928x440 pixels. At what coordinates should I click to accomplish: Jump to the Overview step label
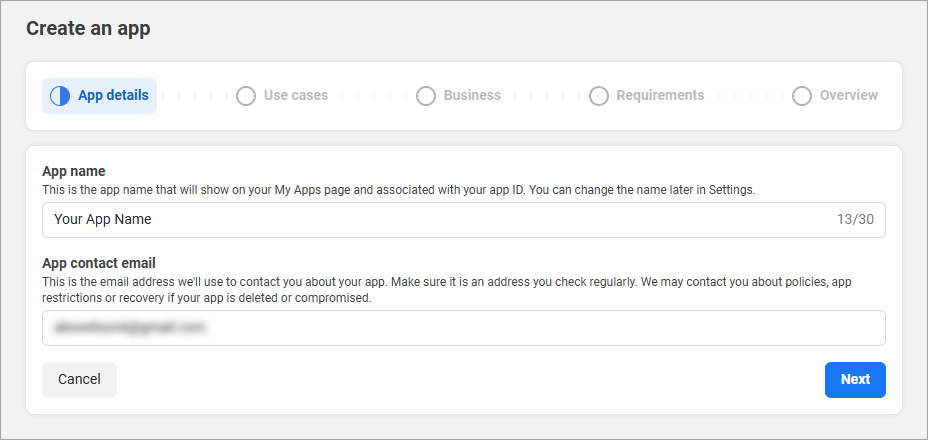point(849,96)
